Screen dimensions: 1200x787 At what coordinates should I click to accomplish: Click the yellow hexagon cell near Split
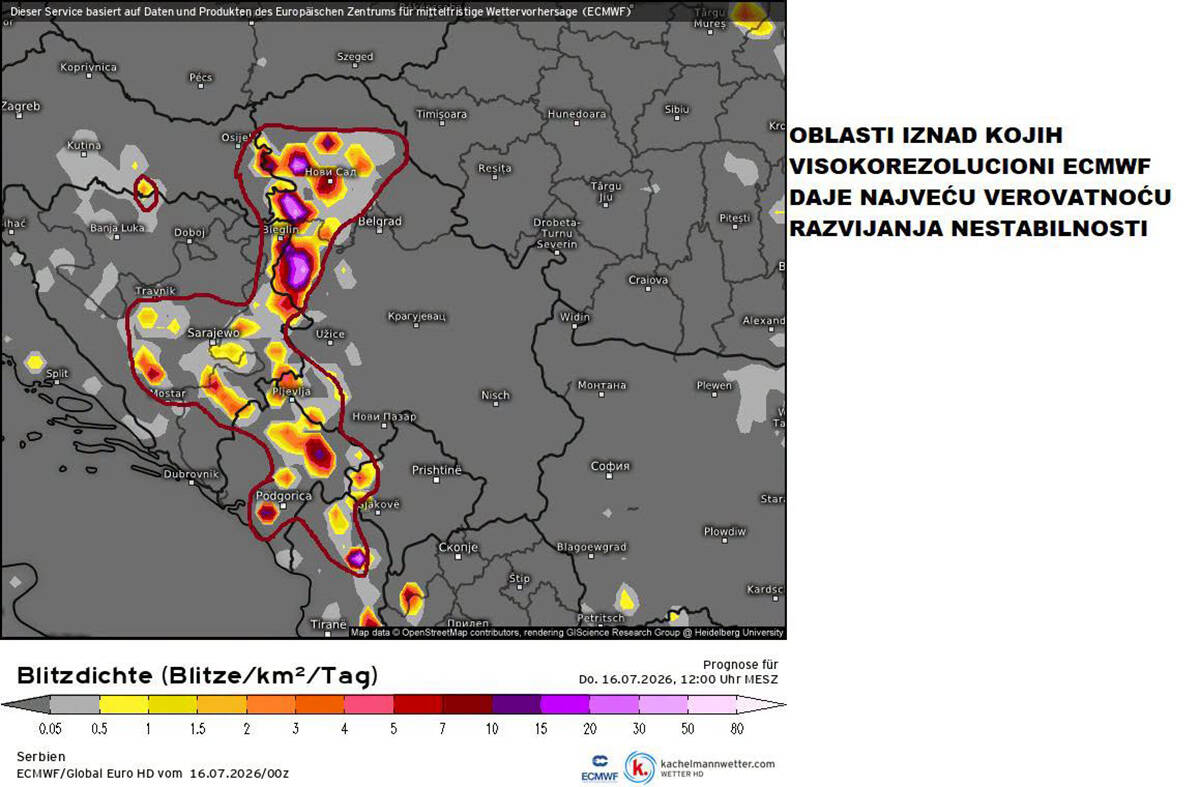tap(35, 361)
